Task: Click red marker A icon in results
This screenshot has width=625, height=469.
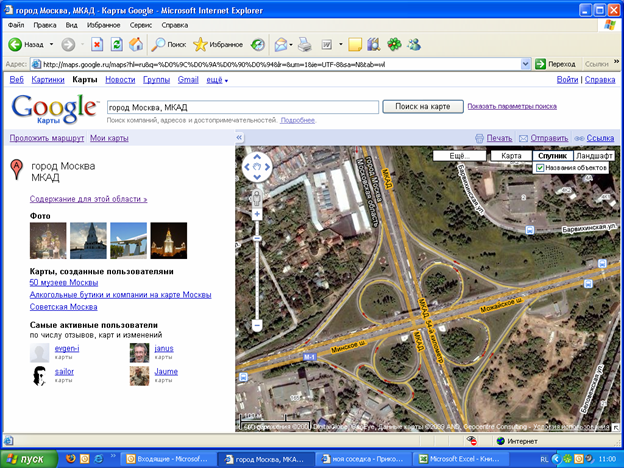Action: (16, 169)
